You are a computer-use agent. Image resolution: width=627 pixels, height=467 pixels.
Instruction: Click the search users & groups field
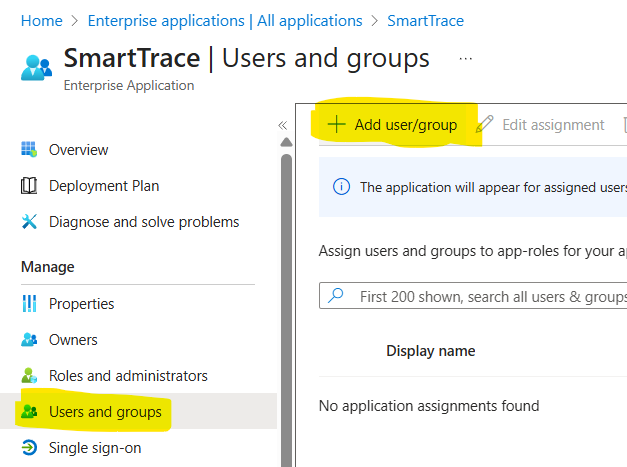490,297
